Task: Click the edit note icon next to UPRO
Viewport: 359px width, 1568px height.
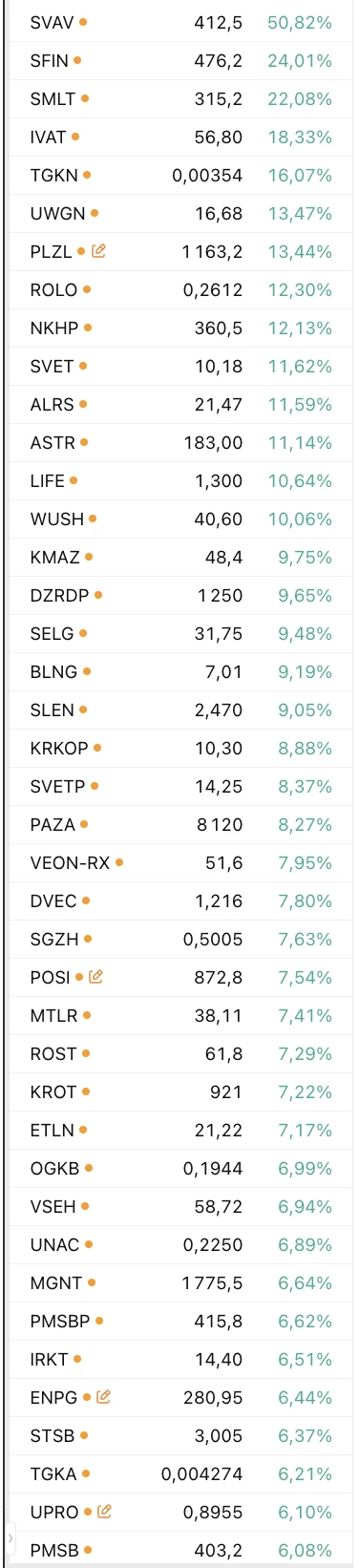Action: click(x=104, y=1512)
